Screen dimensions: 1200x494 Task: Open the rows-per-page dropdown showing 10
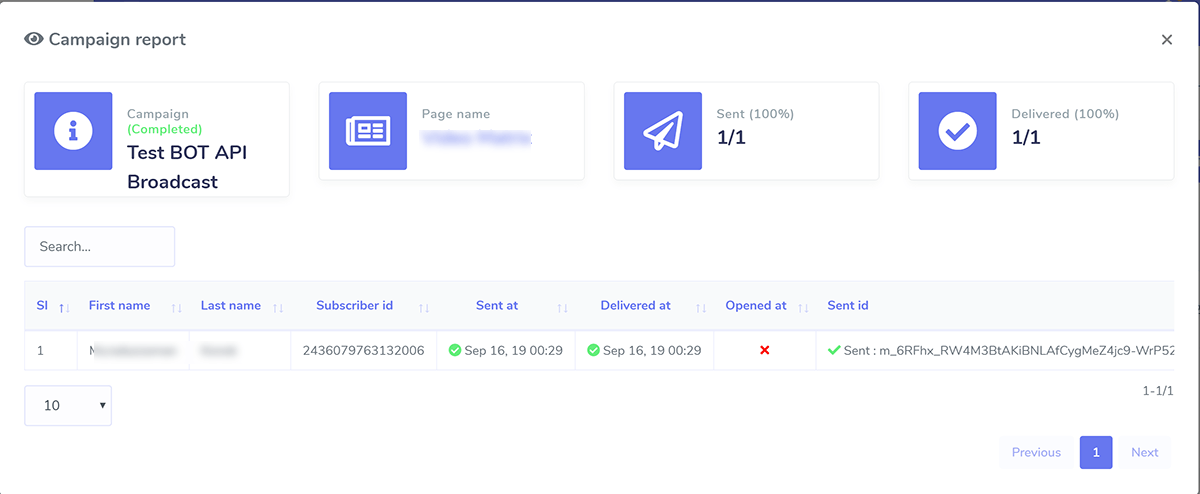coord(68,406)
